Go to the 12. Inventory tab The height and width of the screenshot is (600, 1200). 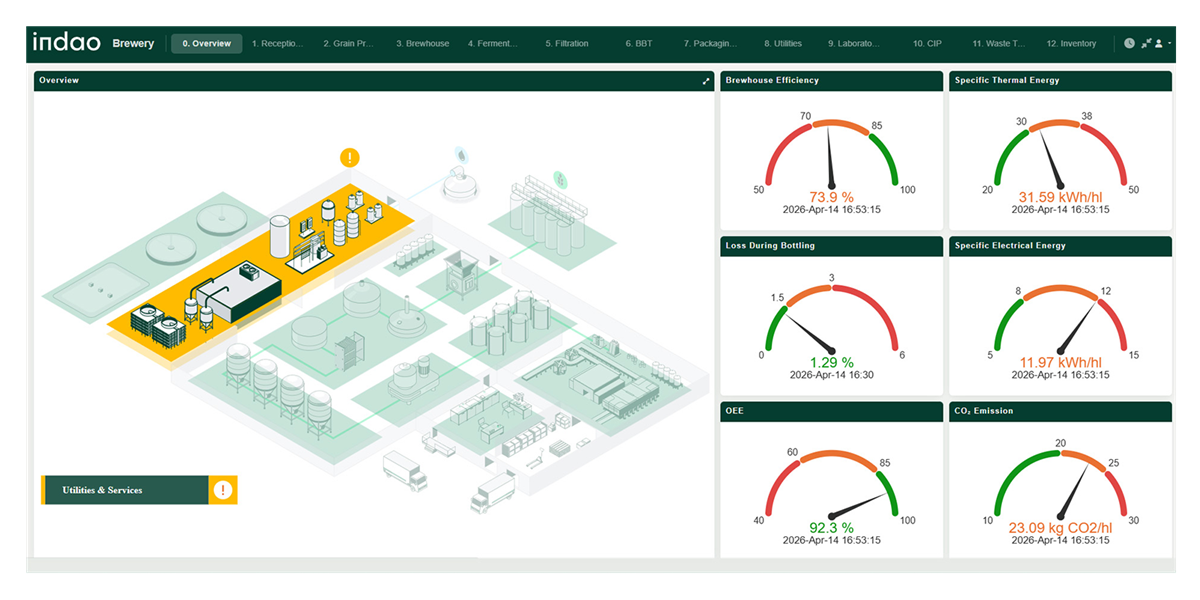pyautogui.click(x=1071, y=44)
